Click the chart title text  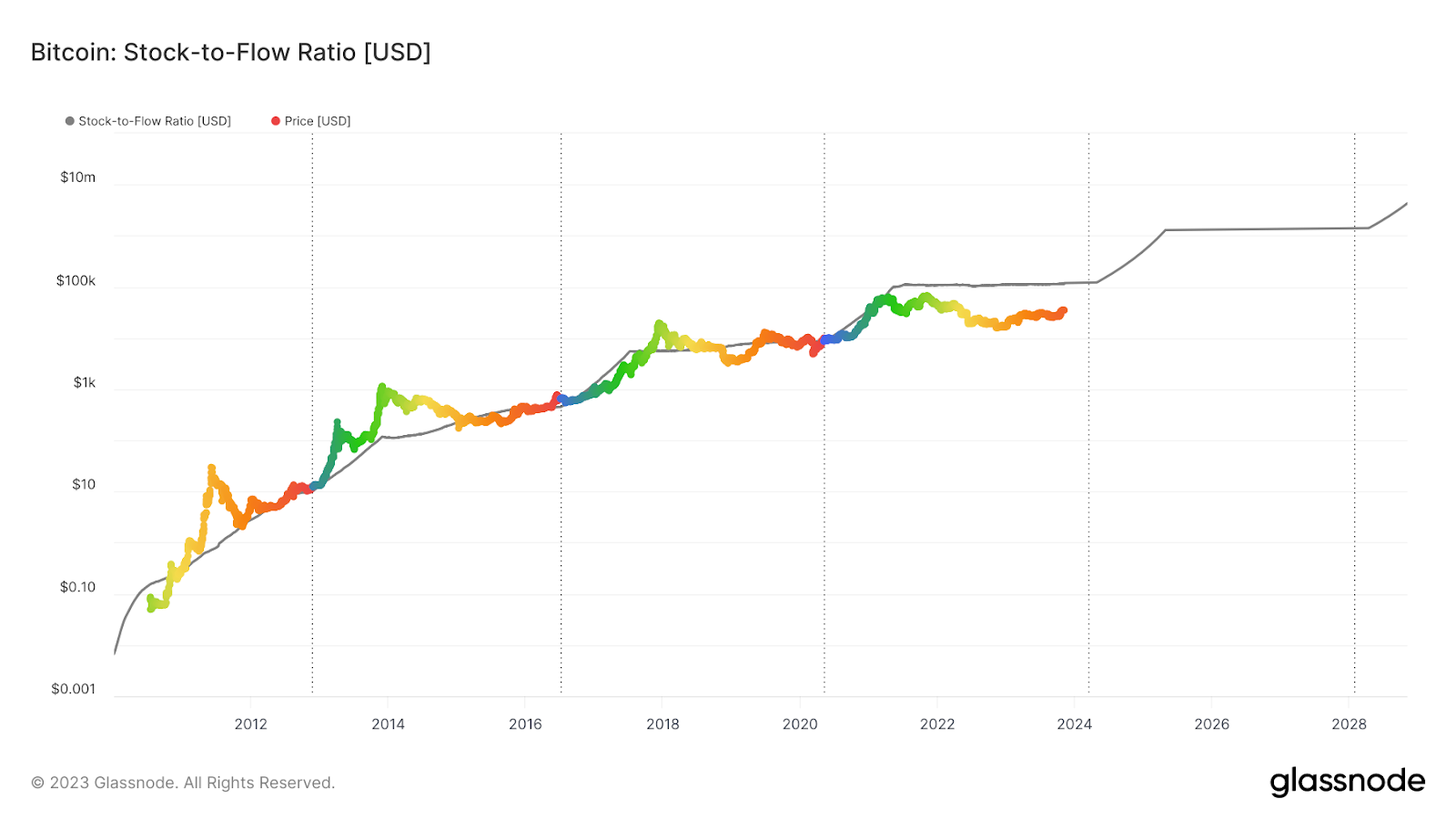230,53
